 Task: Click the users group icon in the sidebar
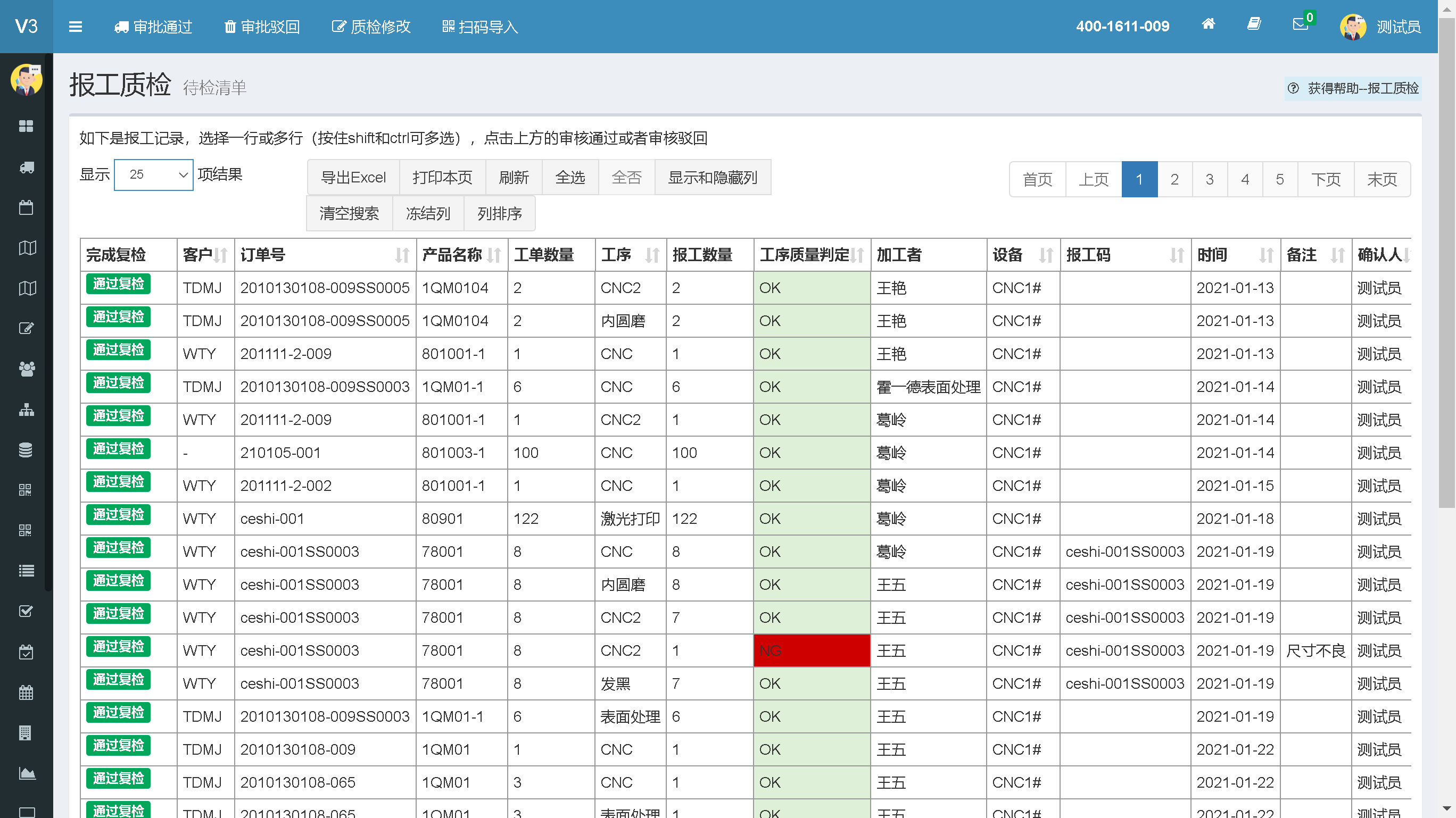[27, 369]
